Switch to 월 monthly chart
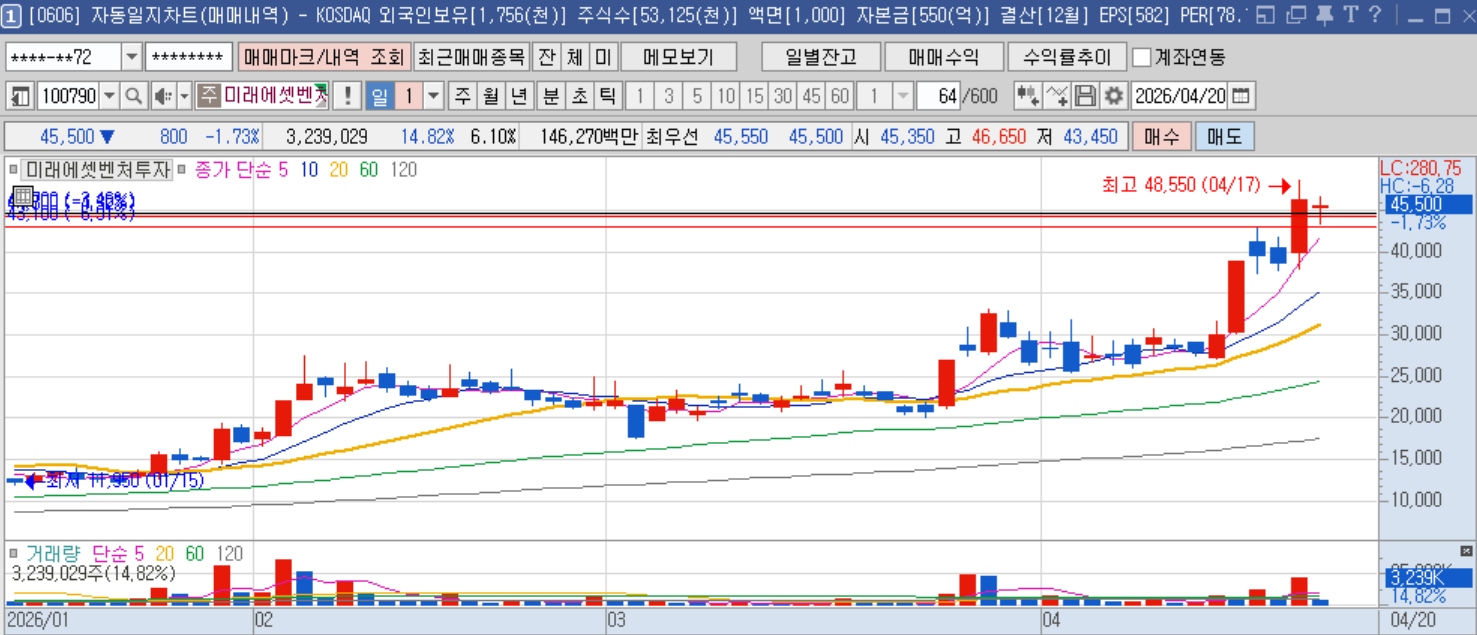 coord(490,97)
